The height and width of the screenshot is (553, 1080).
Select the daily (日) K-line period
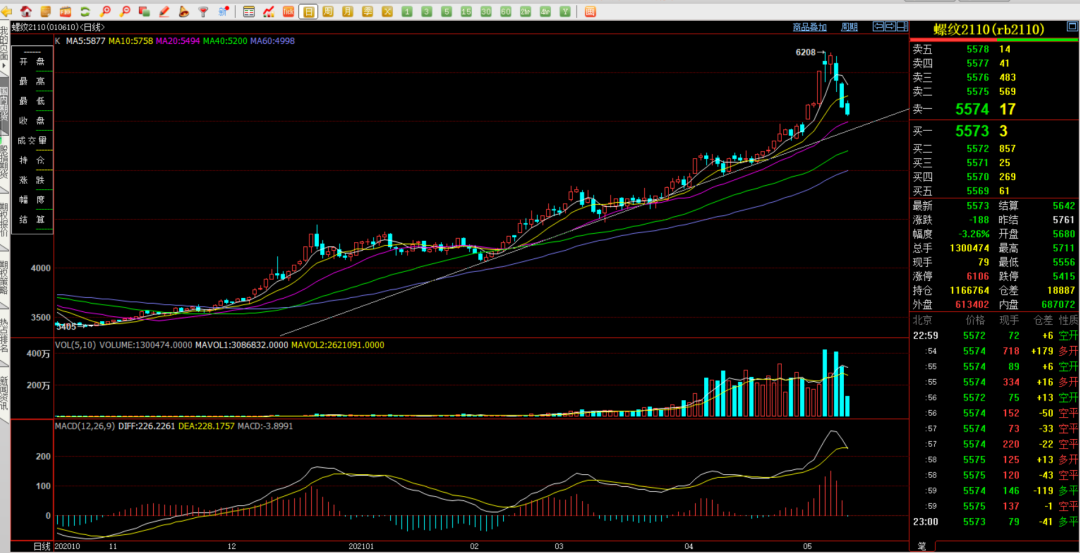pyautogui.click(x=309, y=11)
